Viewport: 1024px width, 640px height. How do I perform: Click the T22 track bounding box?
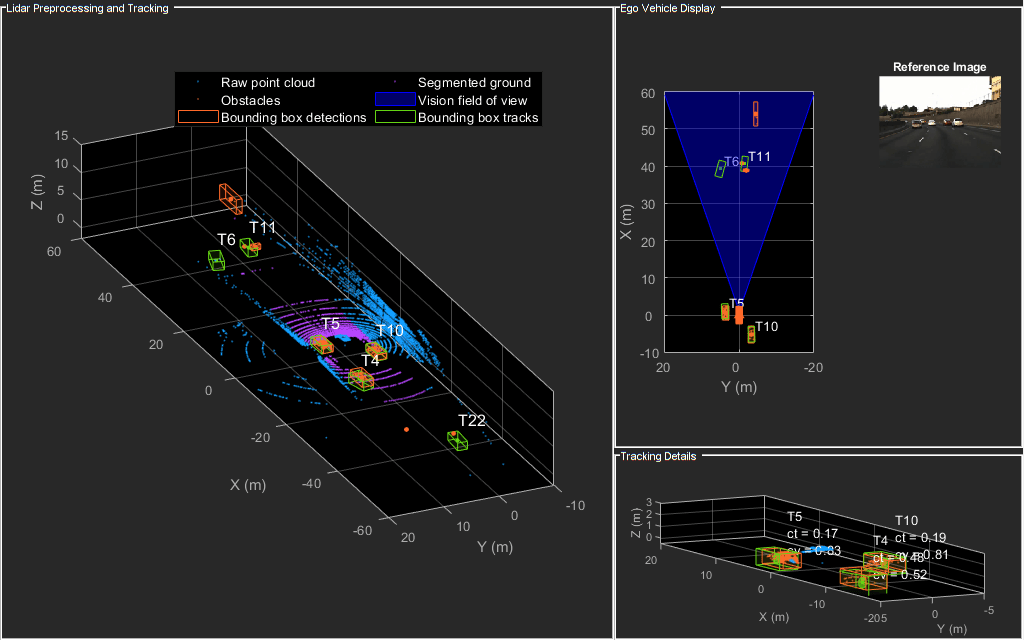(x=458, y=440)
